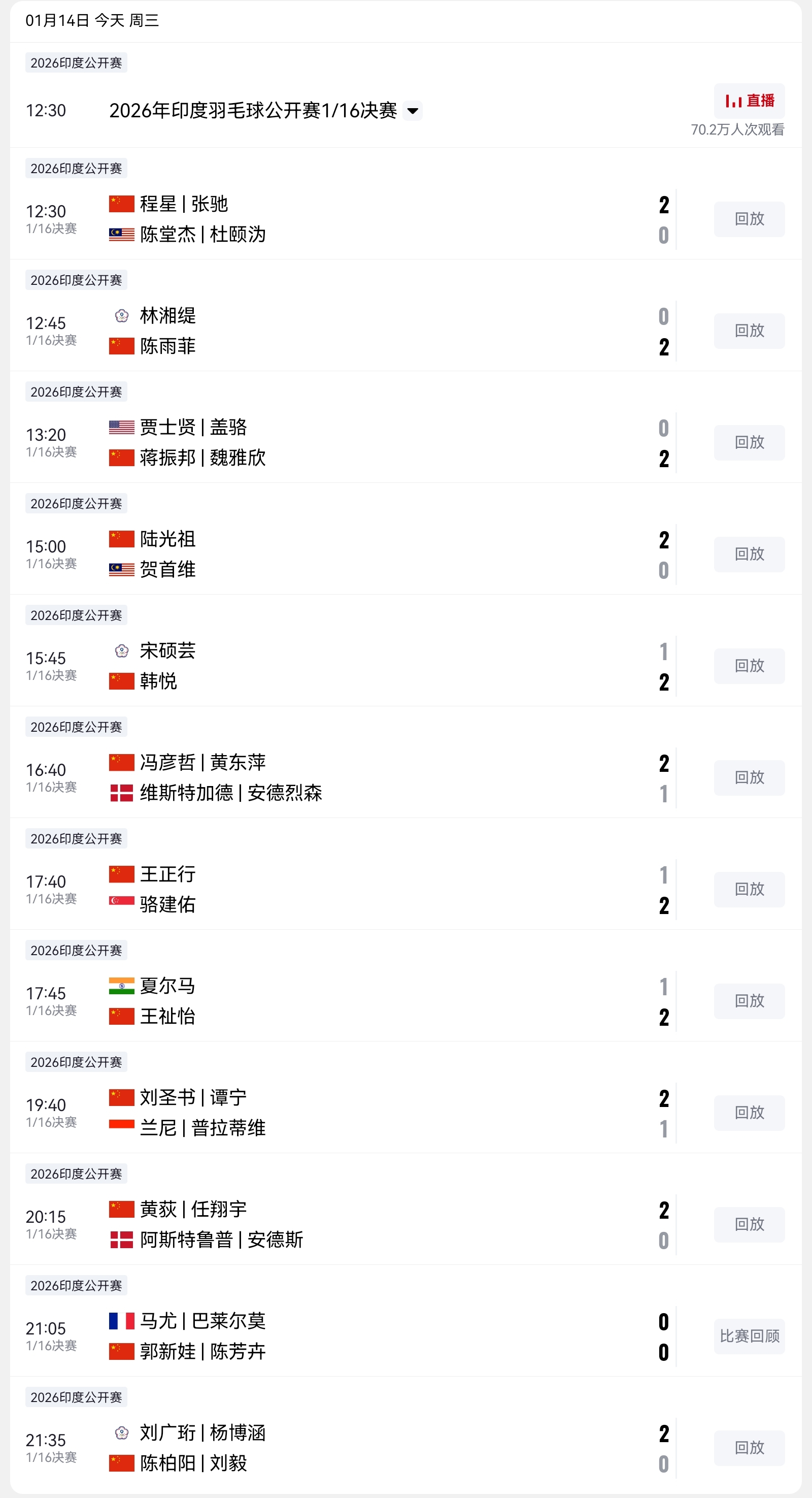Viewport: 812px width, 1498px height.
Task: Open 2026年印度羽毛球公开赛1/16决赛 title
Action: pos(253,111)
